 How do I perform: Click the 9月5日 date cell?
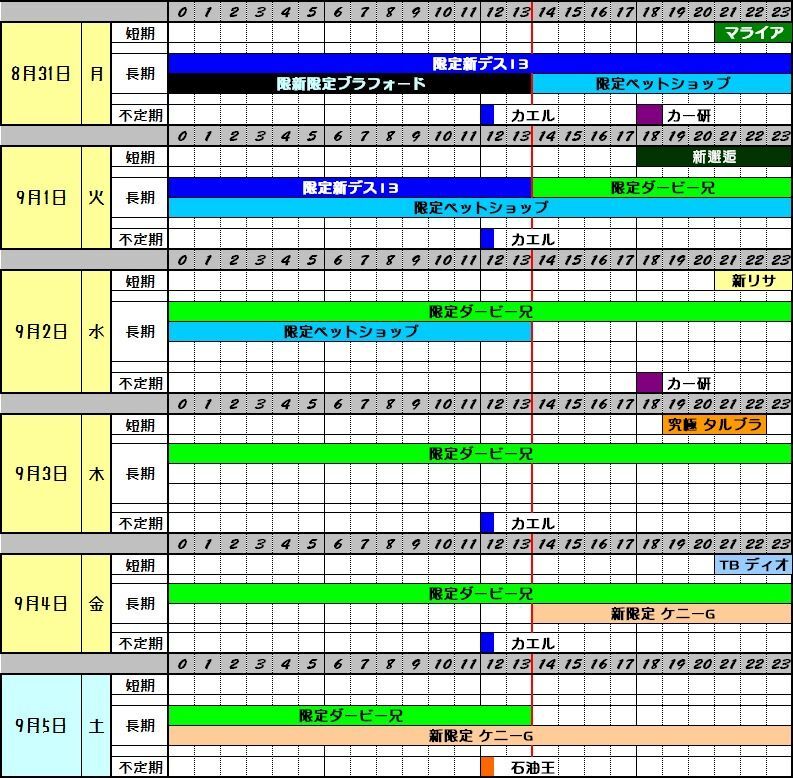41,726
